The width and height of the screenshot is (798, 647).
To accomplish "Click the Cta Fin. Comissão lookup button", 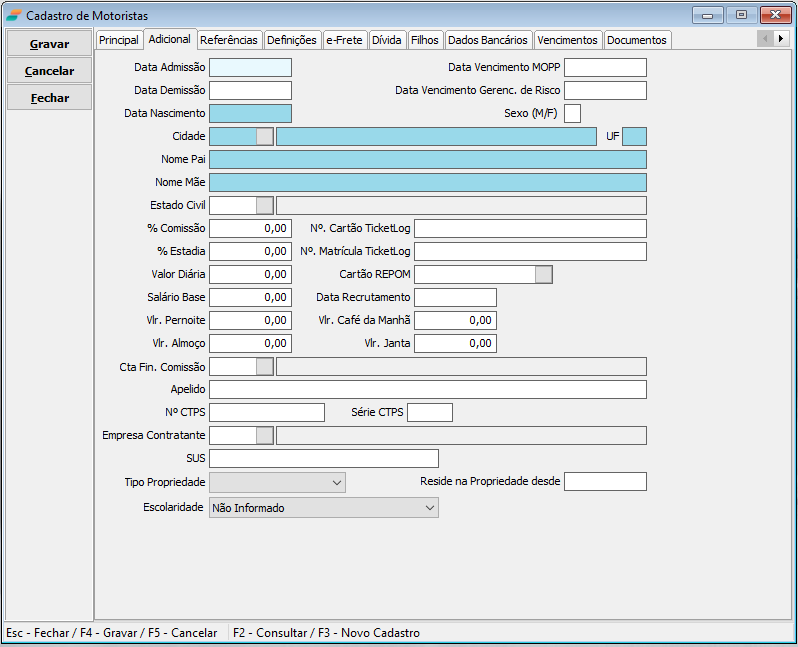I will tap(264, 367).
